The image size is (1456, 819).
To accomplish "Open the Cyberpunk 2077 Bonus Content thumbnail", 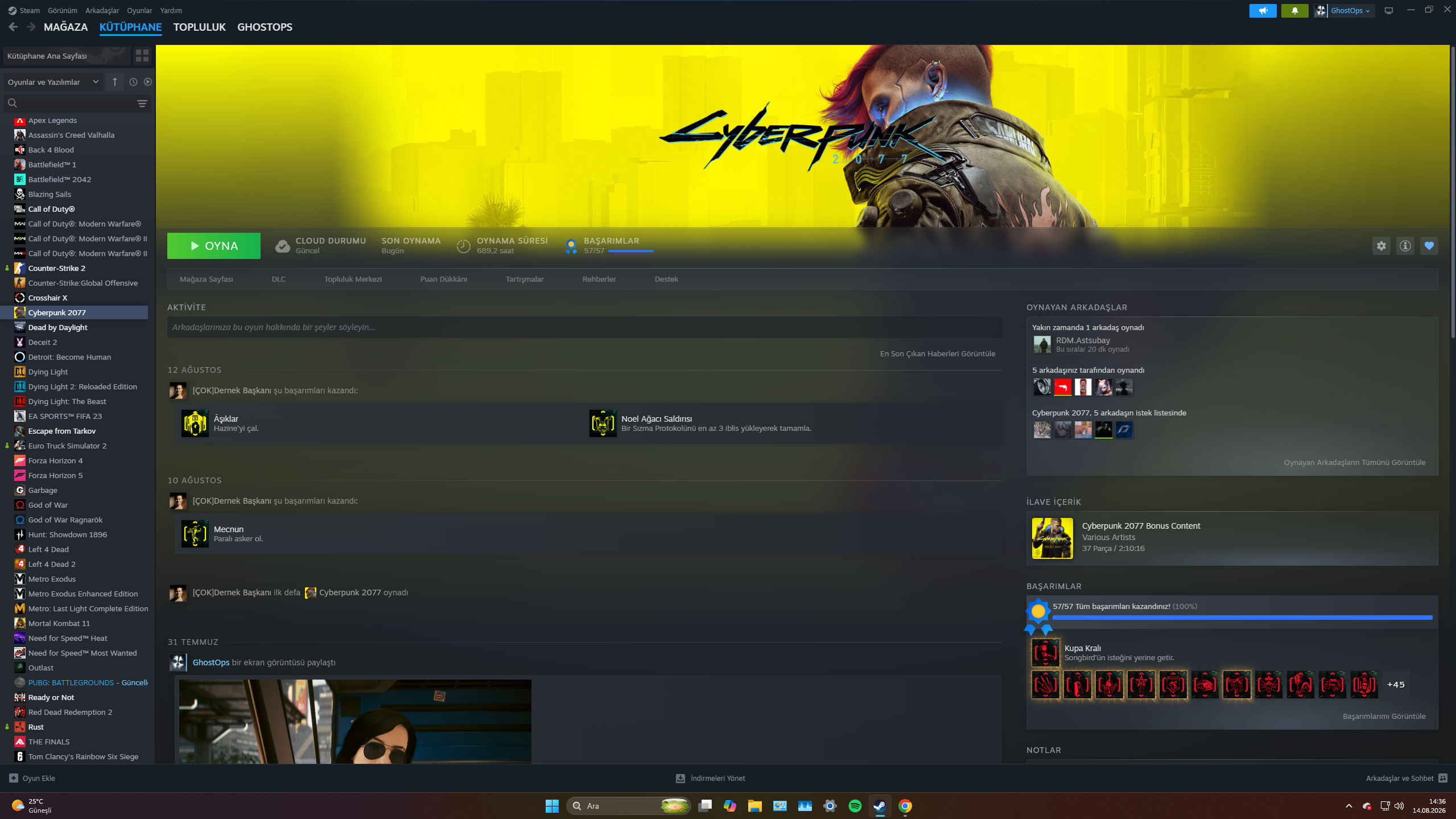I will click(x=1053, y=538).
